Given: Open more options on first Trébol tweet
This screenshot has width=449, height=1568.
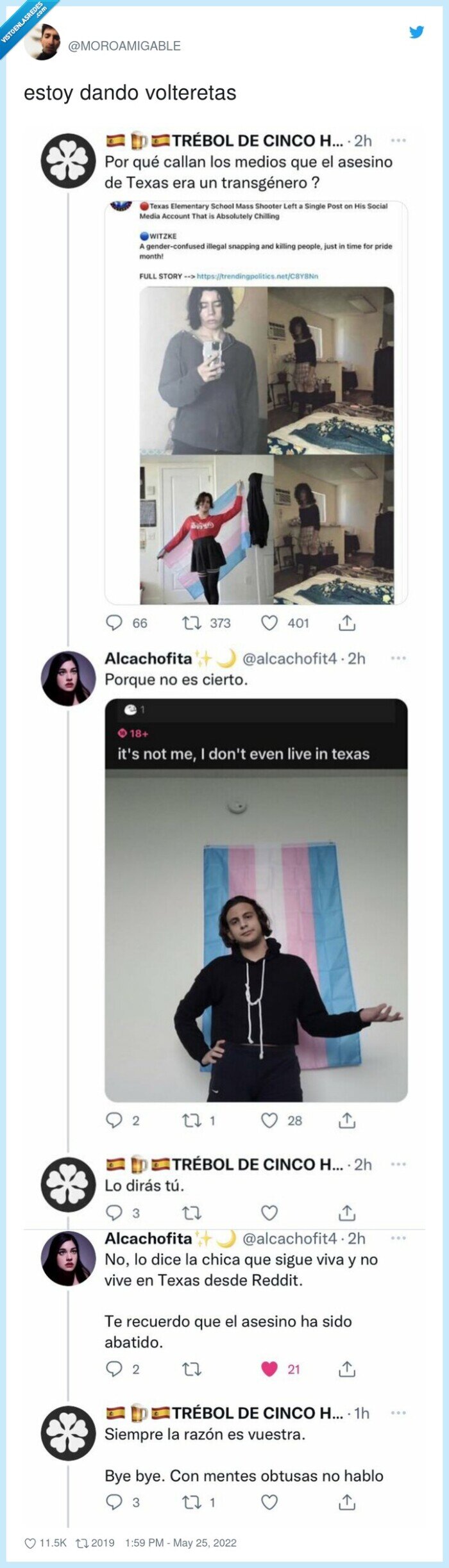Looking at the screenshot, I should pos(398,140).
